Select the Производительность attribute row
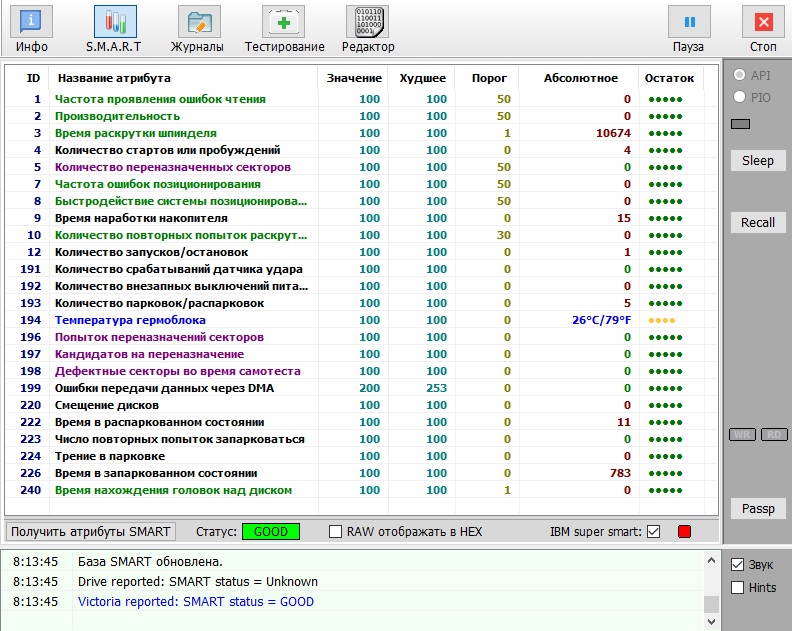 (x=361, y=116)
